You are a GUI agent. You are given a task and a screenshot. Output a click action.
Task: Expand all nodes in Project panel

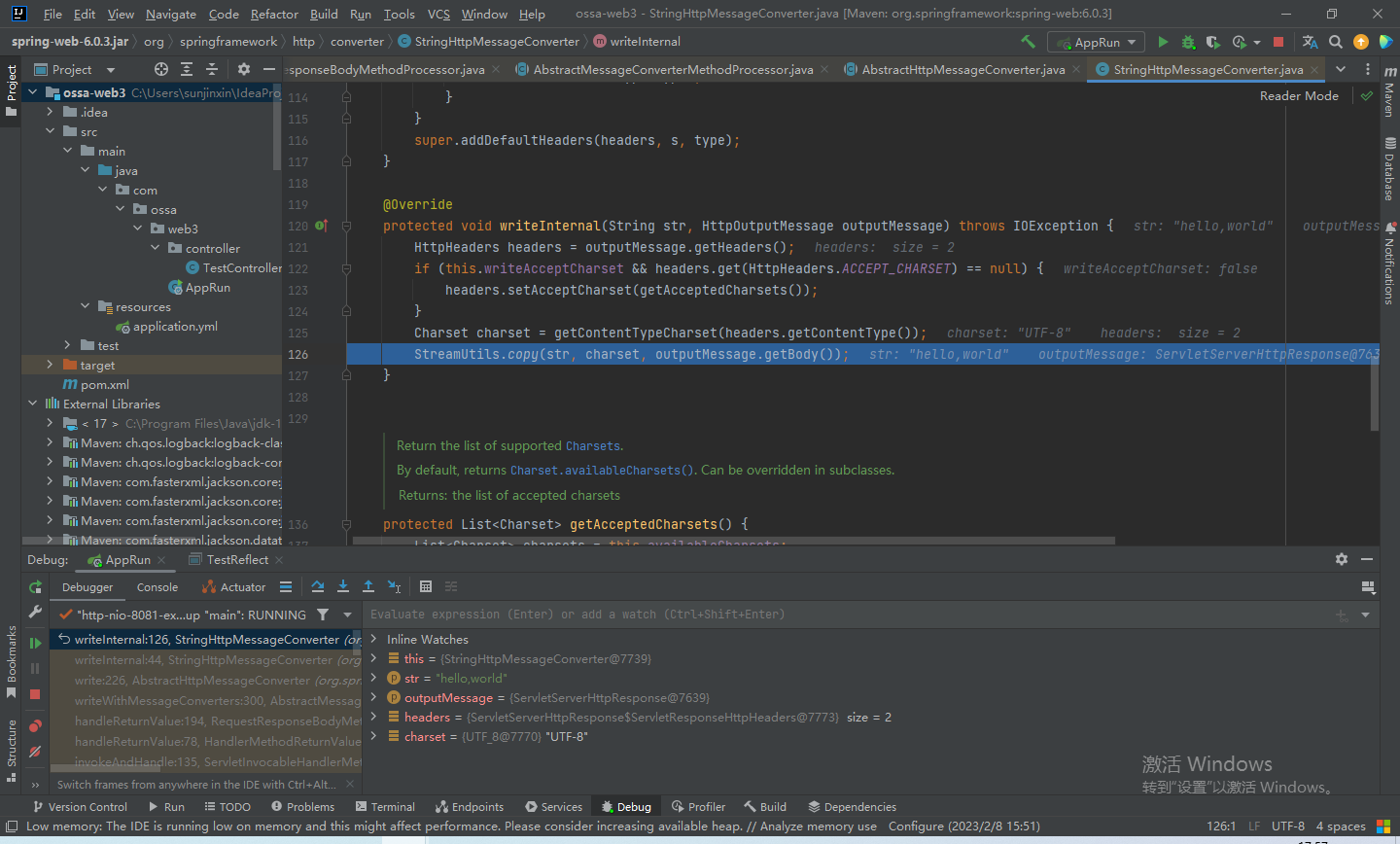point(187,69)
